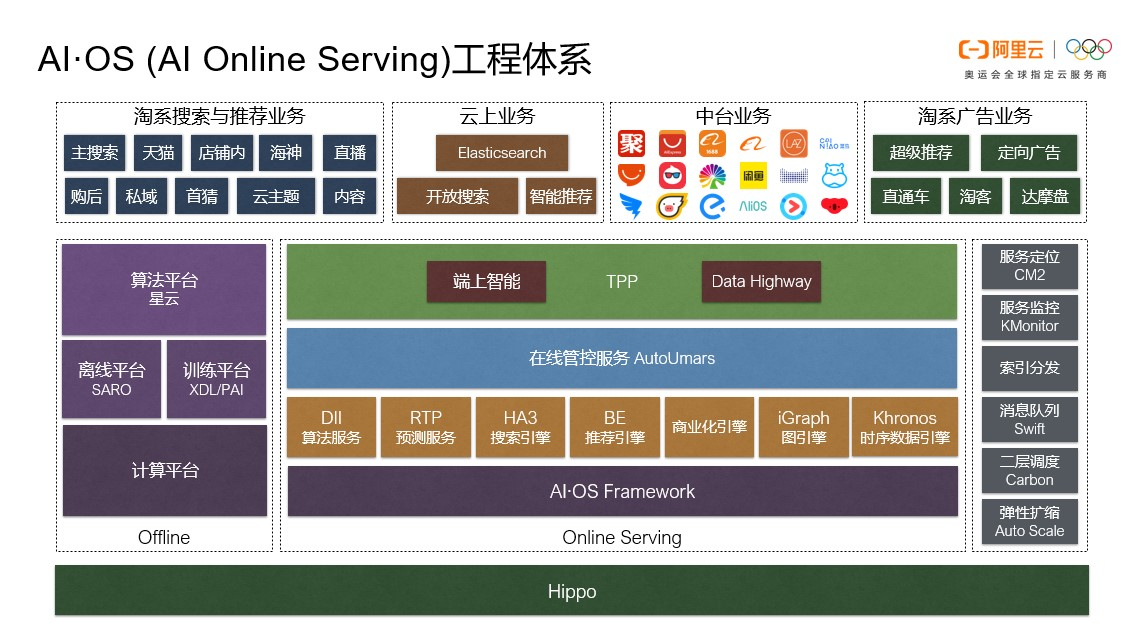Select the blue Hema hippo icon

pyautogui.click(x=834, y=176)
